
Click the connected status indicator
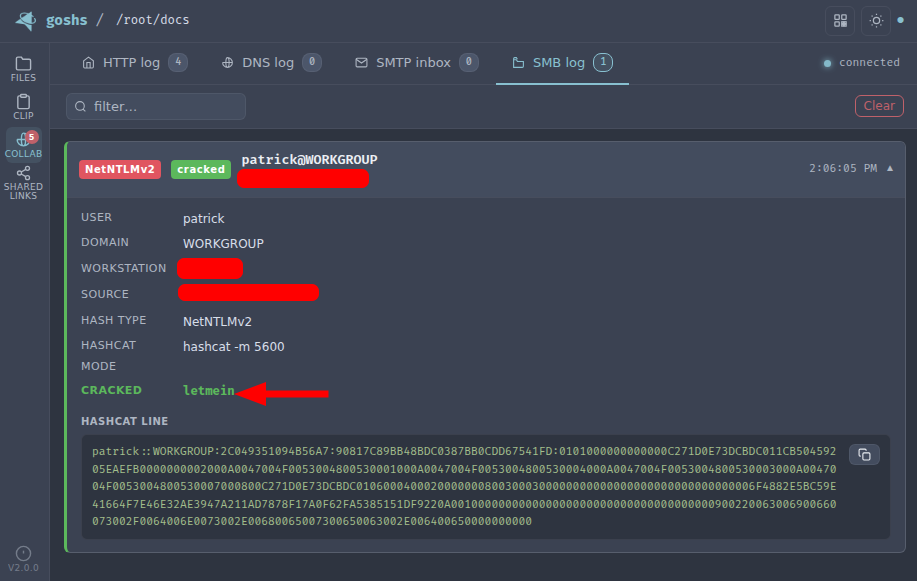click(859, 62)
